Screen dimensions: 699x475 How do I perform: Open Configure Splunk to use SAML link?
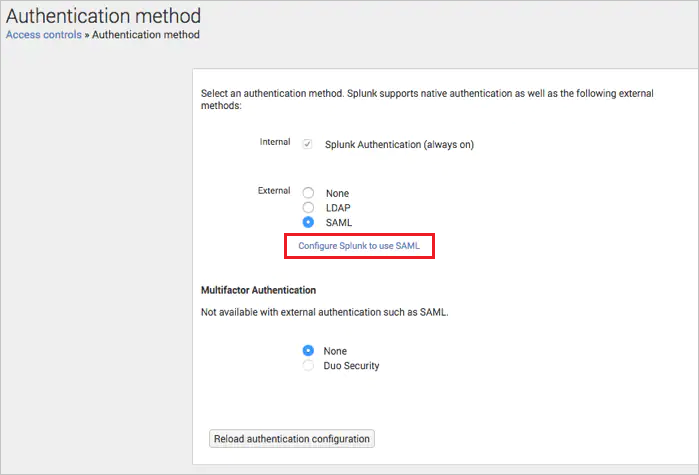coord(359,246)
